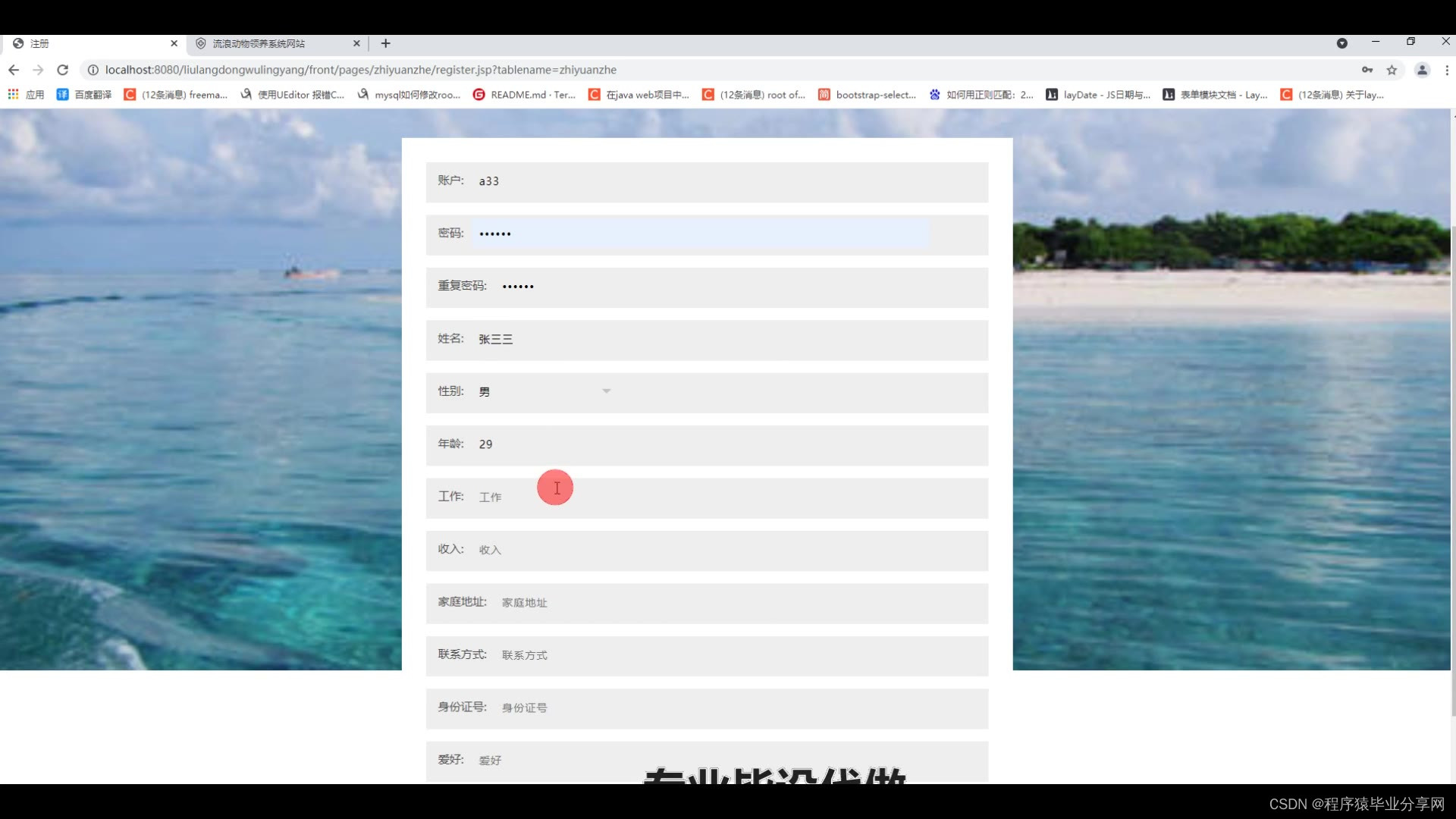The height and width of the screenshot is (819, 1456).
Task: Reload the registration page
Action: (63, 70)
